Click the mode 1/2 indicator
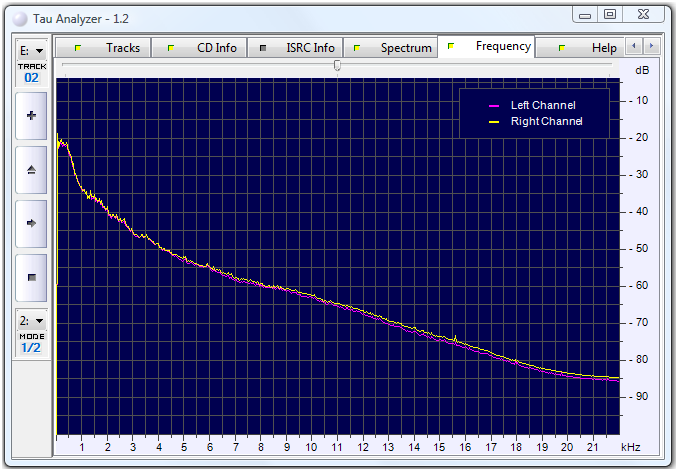The height and width of the screenshot is (471, 678). click(x=31, y=348)
